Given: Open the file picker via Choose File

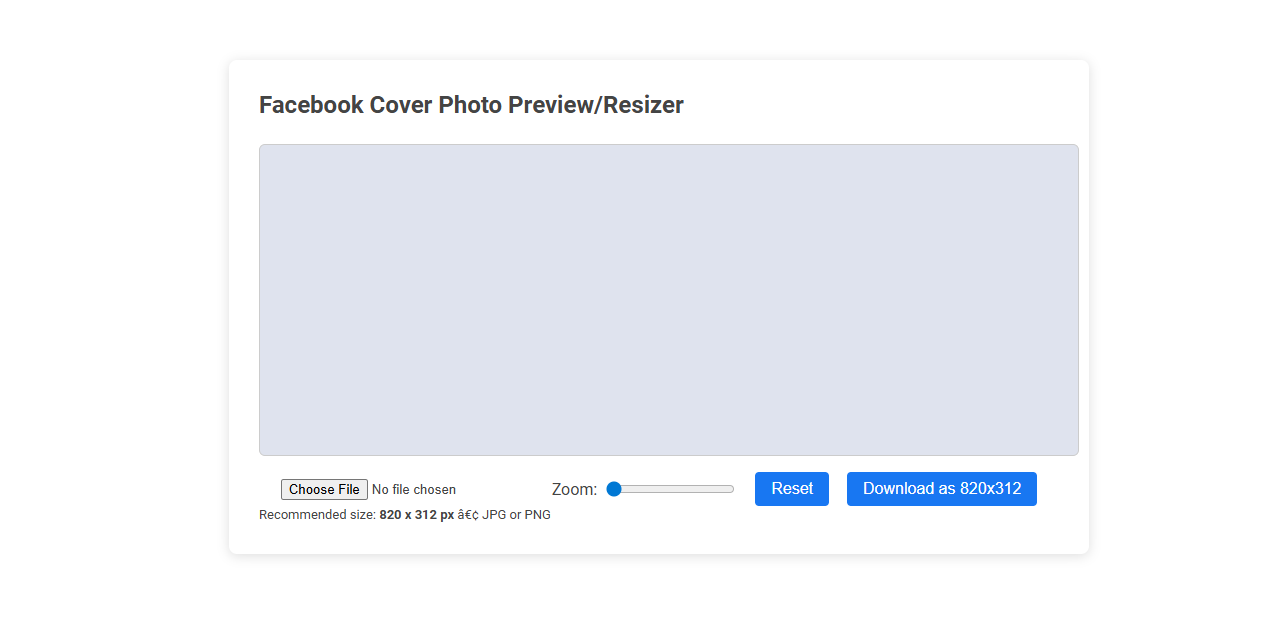Looking at the screenshot, I should tap(324, 489).
